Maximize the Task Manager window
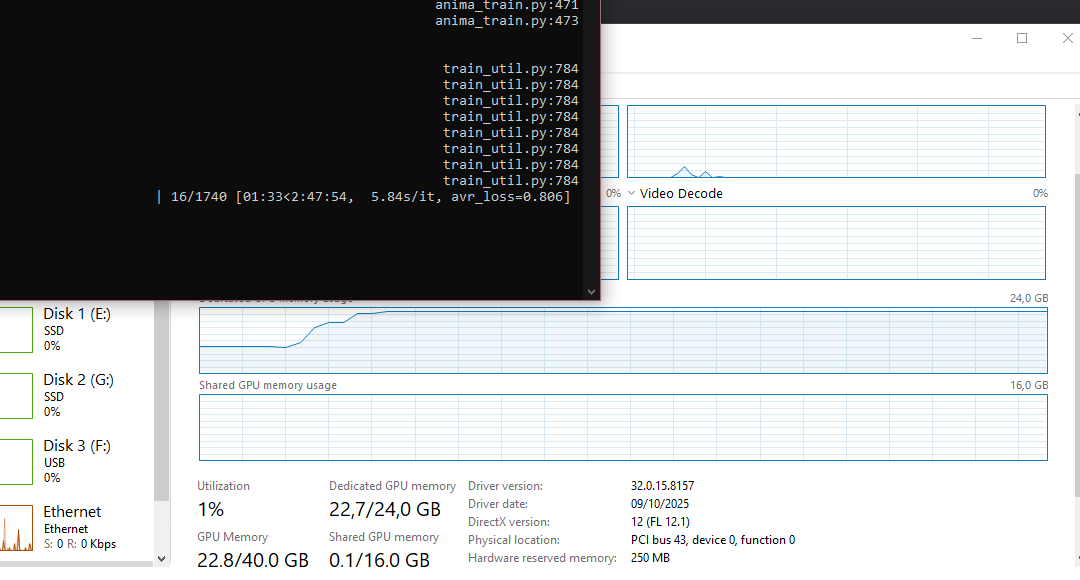This screenshot has width=1080, height=580. click(x=1022, y=38)
